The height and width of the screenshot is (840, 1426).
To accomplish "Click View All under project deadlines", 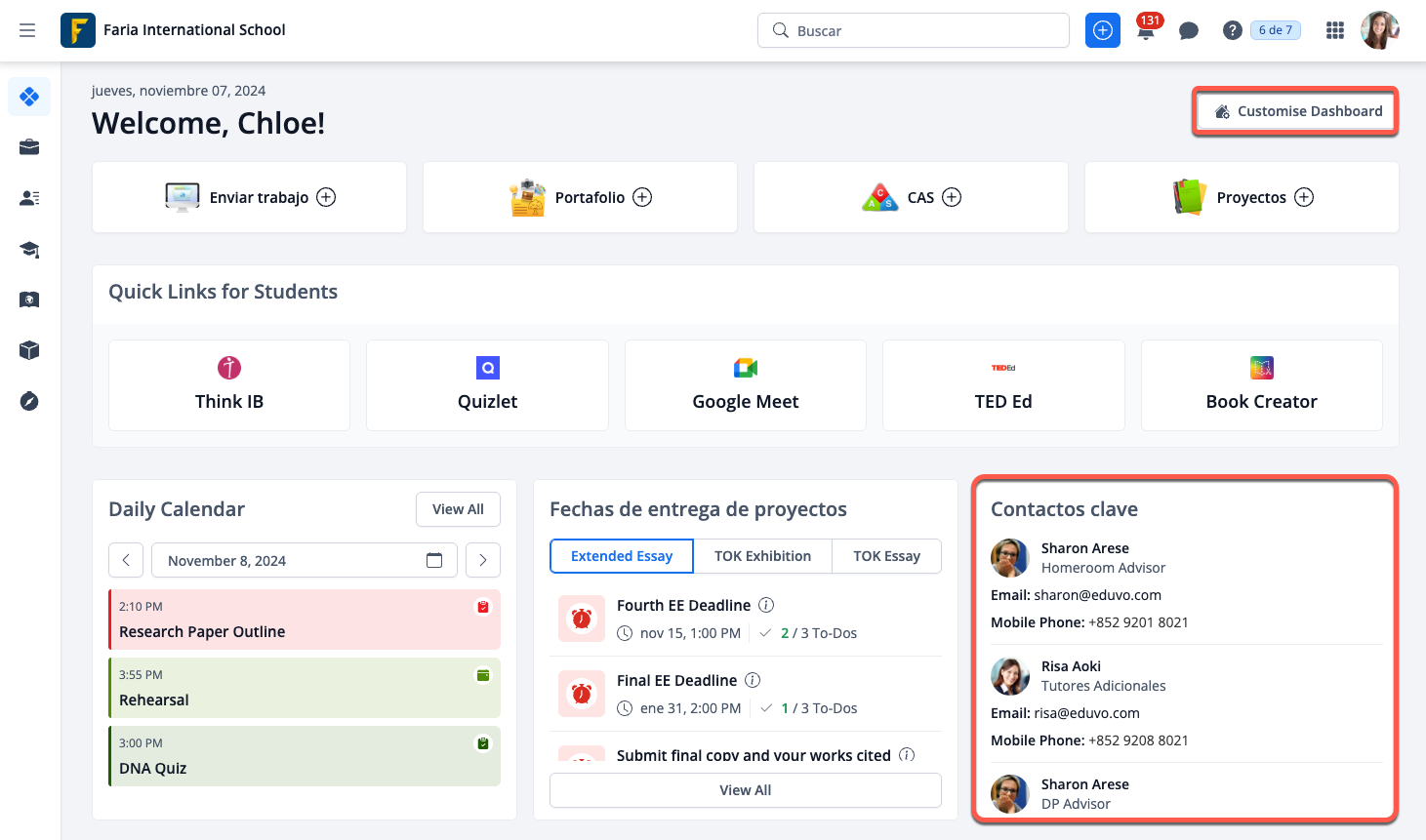I will [745, 790].
